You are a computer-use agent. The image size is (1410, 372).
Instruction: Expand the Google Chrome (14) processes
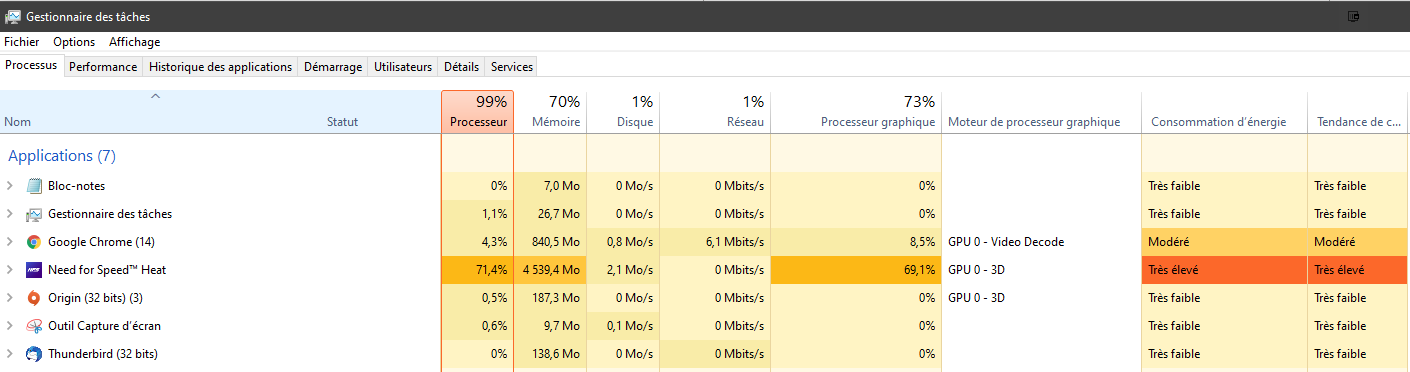pos(10,242)
